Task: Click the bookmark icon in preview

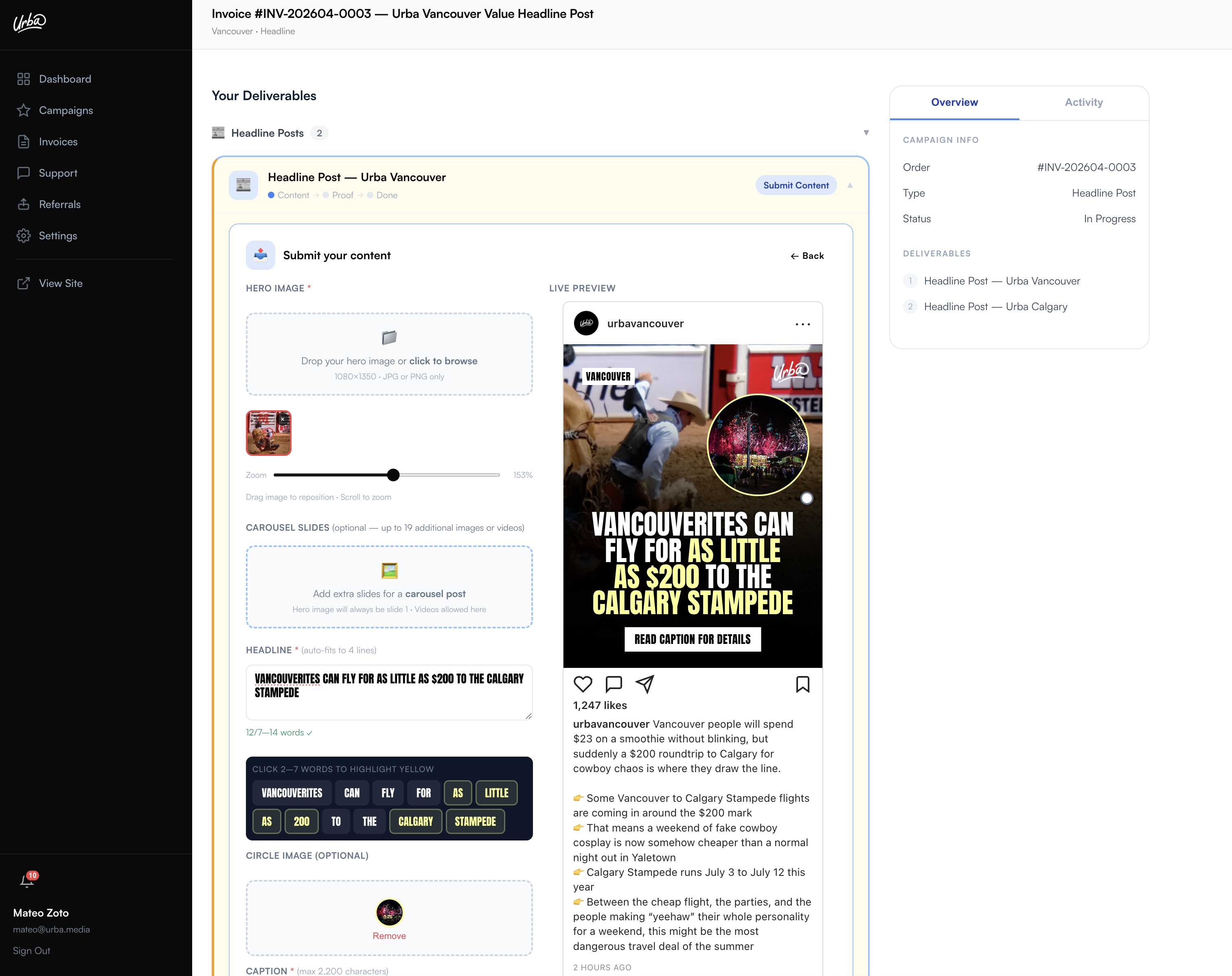Action: [x=803, y=684]
